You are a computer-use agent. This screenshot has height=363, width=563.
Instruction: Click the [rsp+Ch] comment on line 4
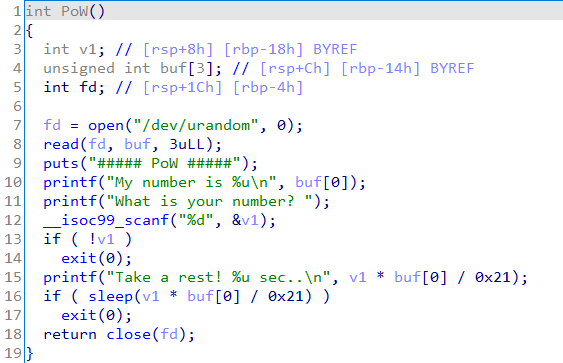[295, 68]
